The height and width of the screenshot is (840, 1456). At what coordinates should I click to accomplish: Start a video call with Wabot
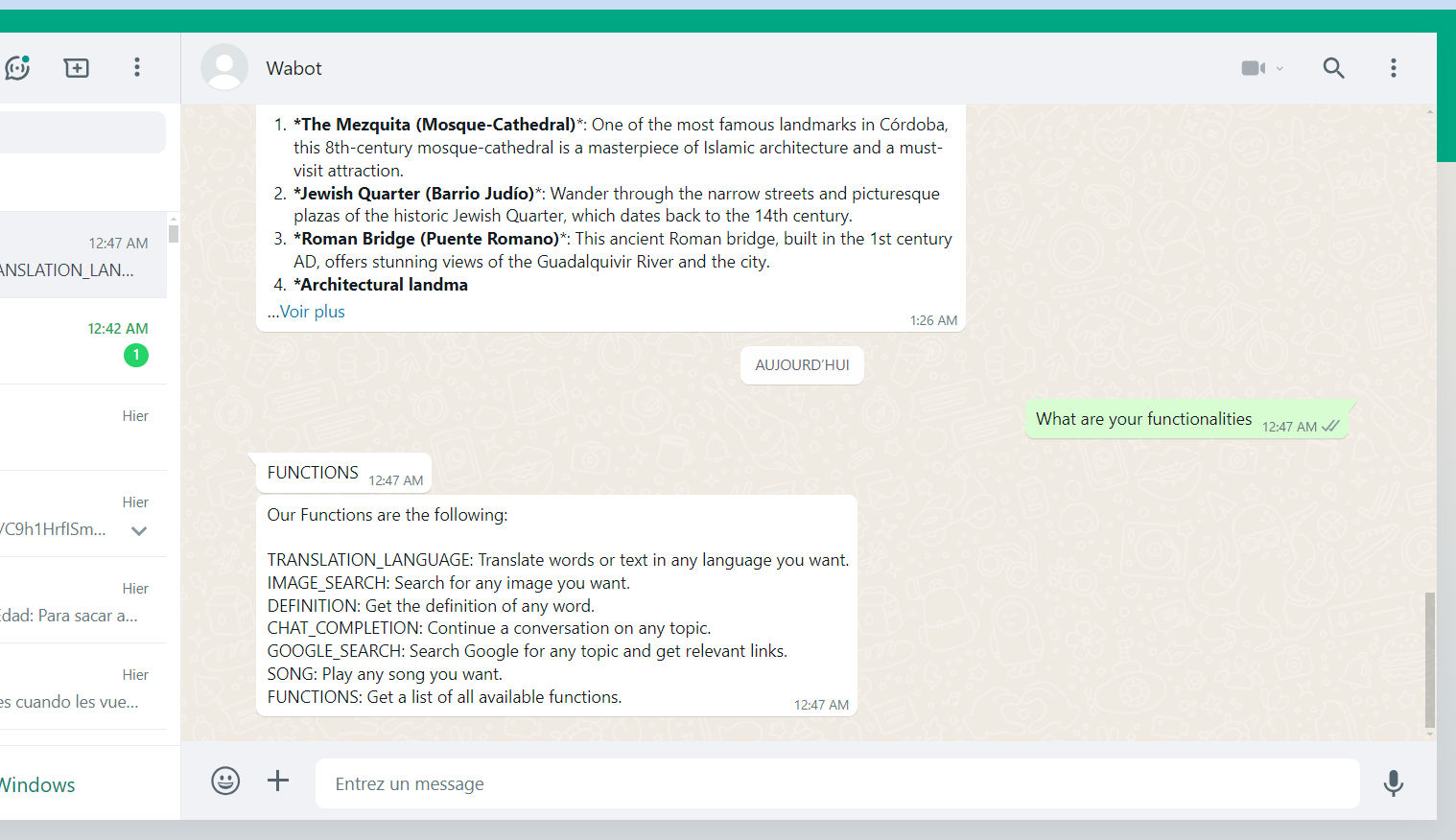(1254, 67)
